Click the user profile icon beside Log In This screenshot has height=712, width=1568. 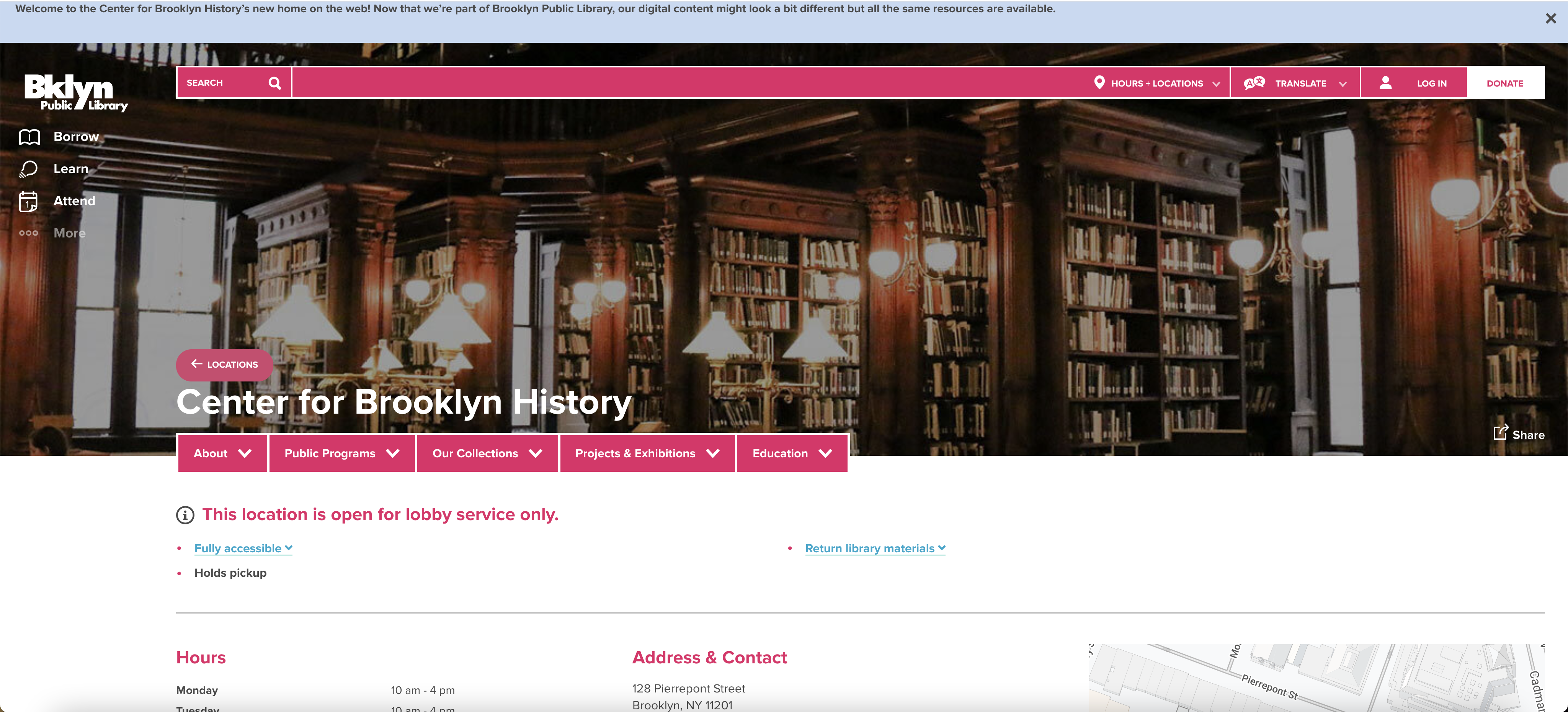[1385, 83]
